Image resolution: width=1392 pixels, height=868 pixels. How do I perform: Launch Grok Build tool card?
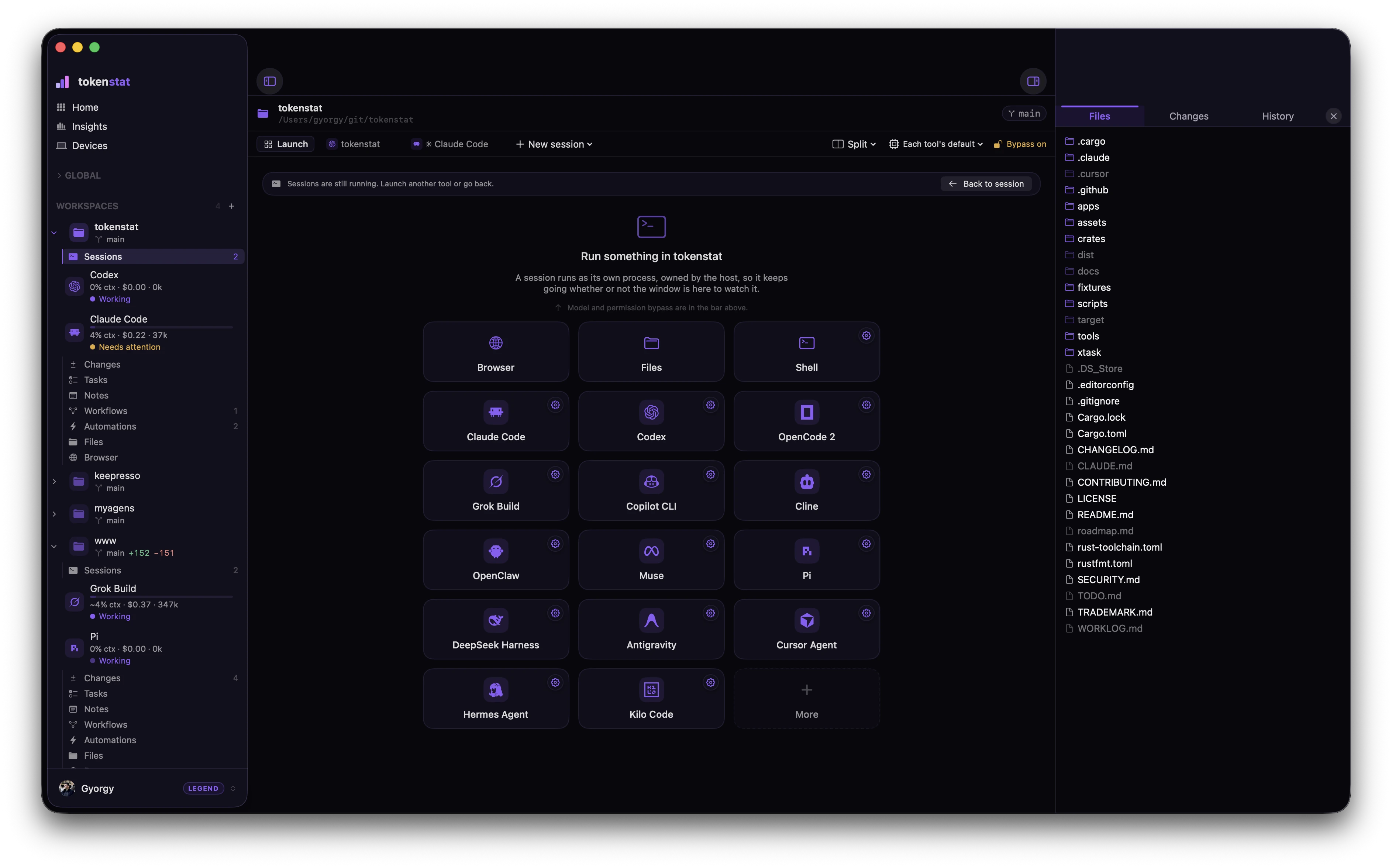tap(495, 490)
